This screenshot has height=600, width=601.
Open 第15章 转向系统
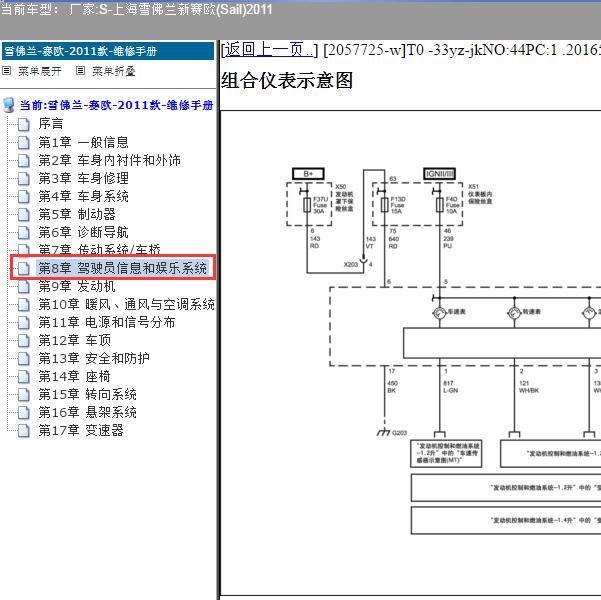point(87,395)
